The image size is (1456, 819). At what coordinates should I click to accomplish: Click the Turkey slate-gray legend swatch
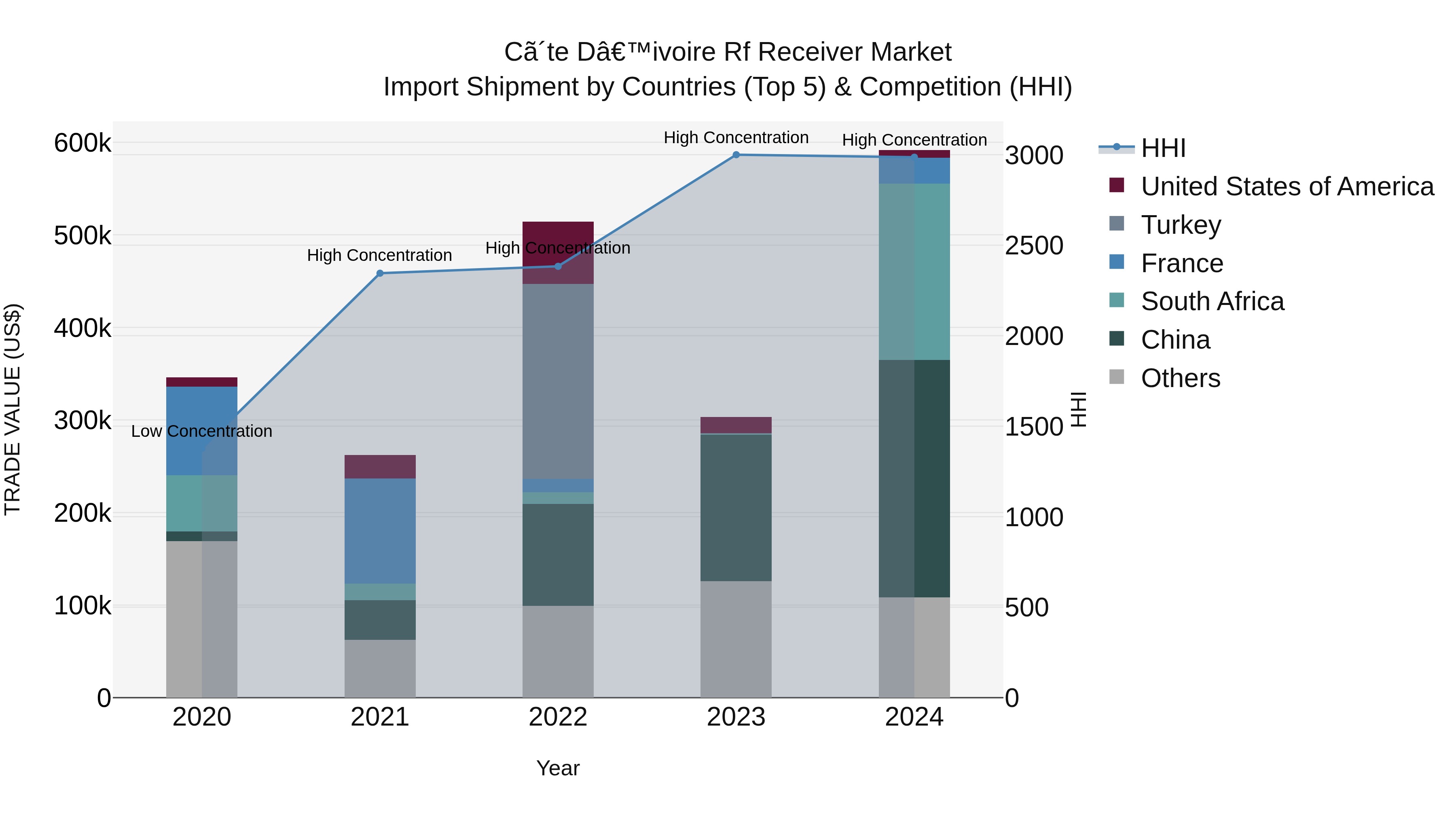pyautogui.click(x=1116, y=223)
